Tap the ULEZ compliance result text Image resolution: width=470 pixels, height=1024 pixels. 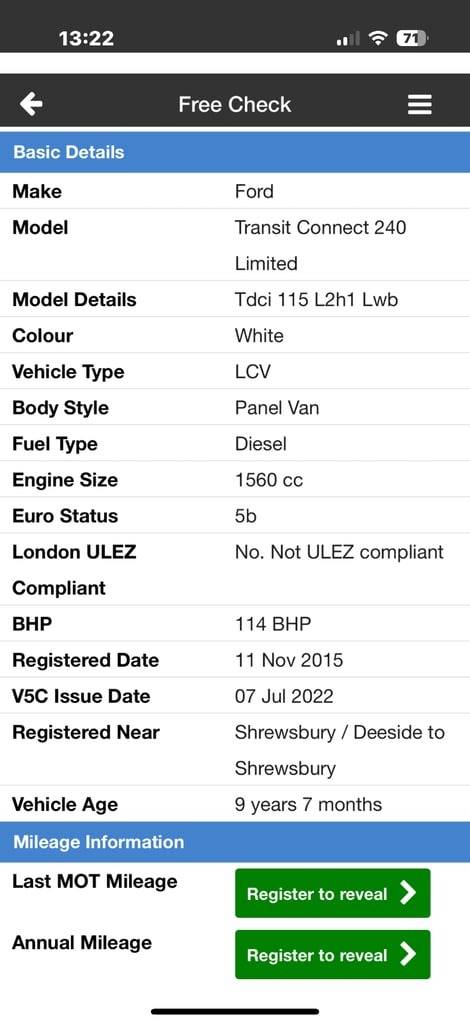point(339,552)
